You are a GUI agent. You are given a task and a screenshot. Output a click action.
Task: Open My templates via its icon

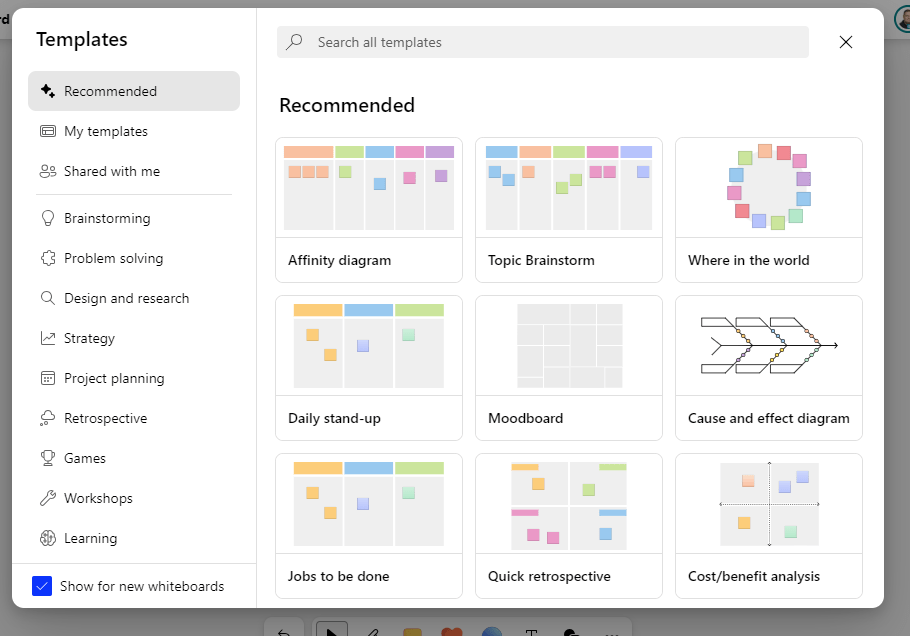47,131
